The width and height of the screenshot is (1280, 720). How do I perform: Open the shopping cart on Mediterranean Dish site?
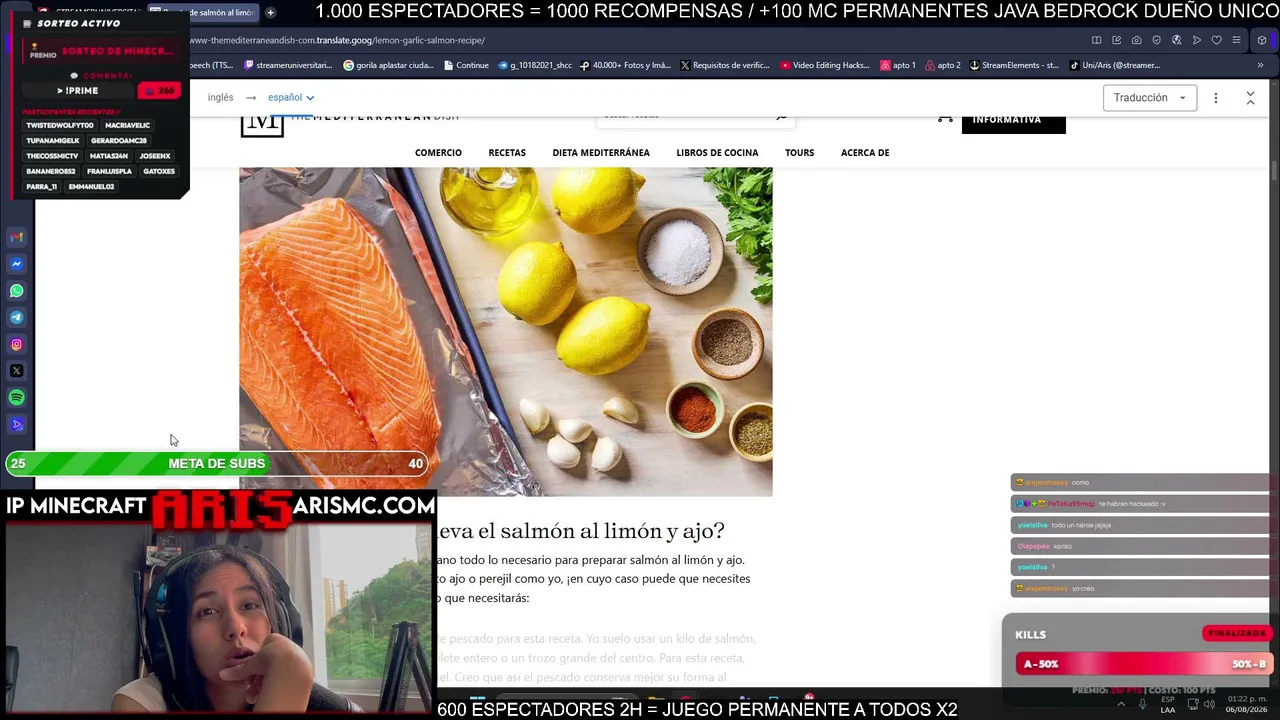click(x=945, y=118)
